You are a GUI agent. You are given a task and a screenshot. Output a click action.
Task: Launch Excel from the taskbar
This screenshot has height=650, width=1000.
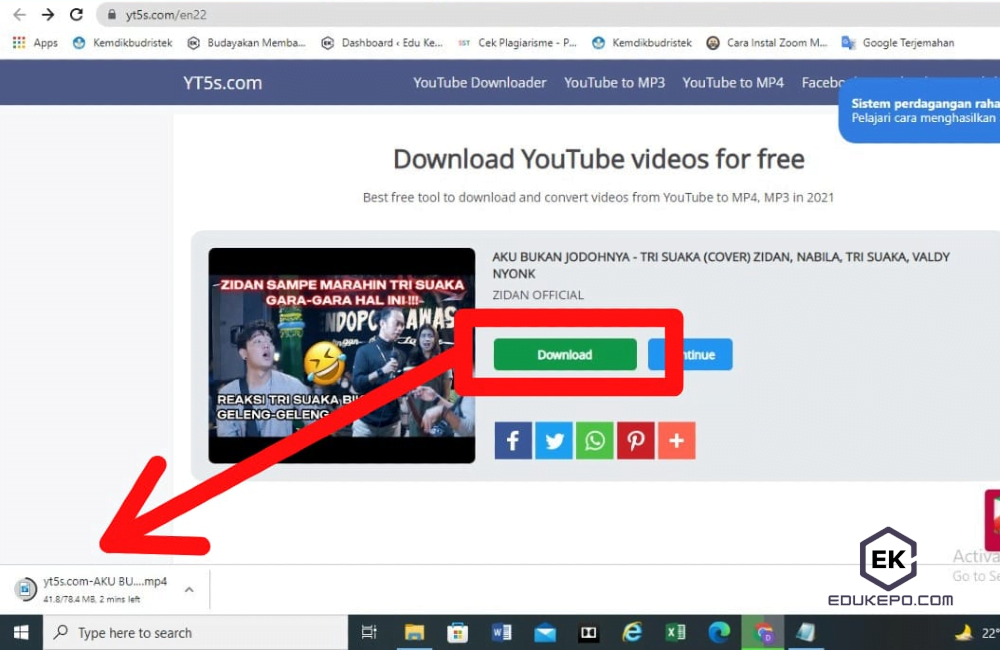pyautogui.click(x=676, y=632)
